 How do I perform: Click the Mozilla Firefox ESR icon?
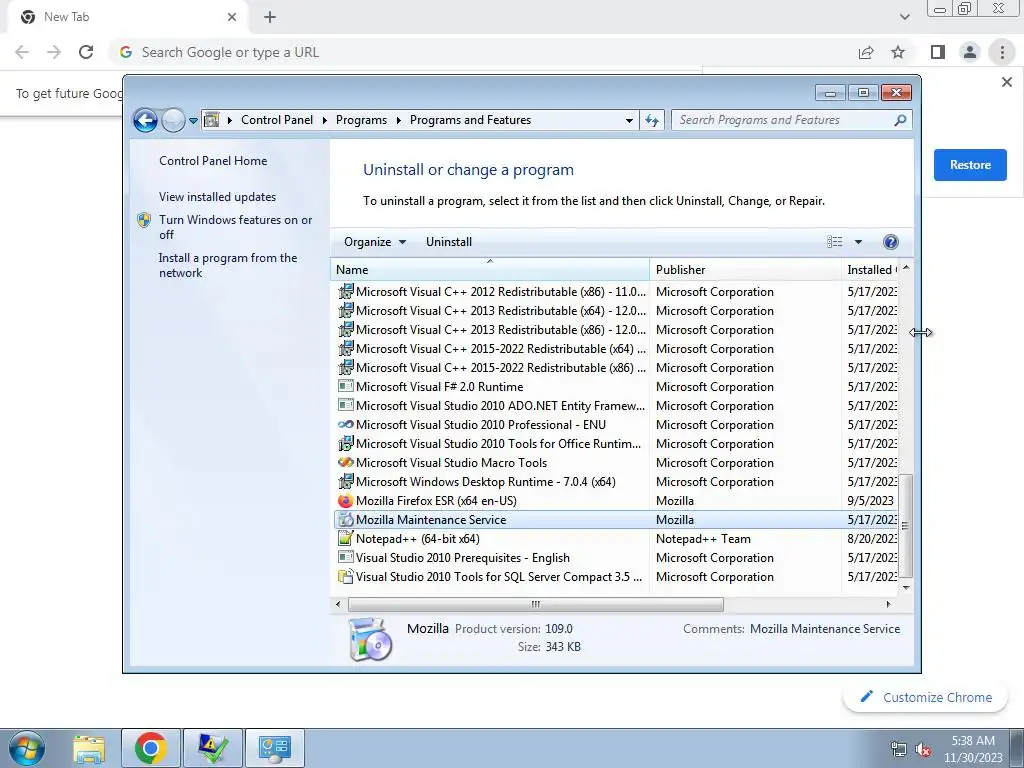point(345,501)
